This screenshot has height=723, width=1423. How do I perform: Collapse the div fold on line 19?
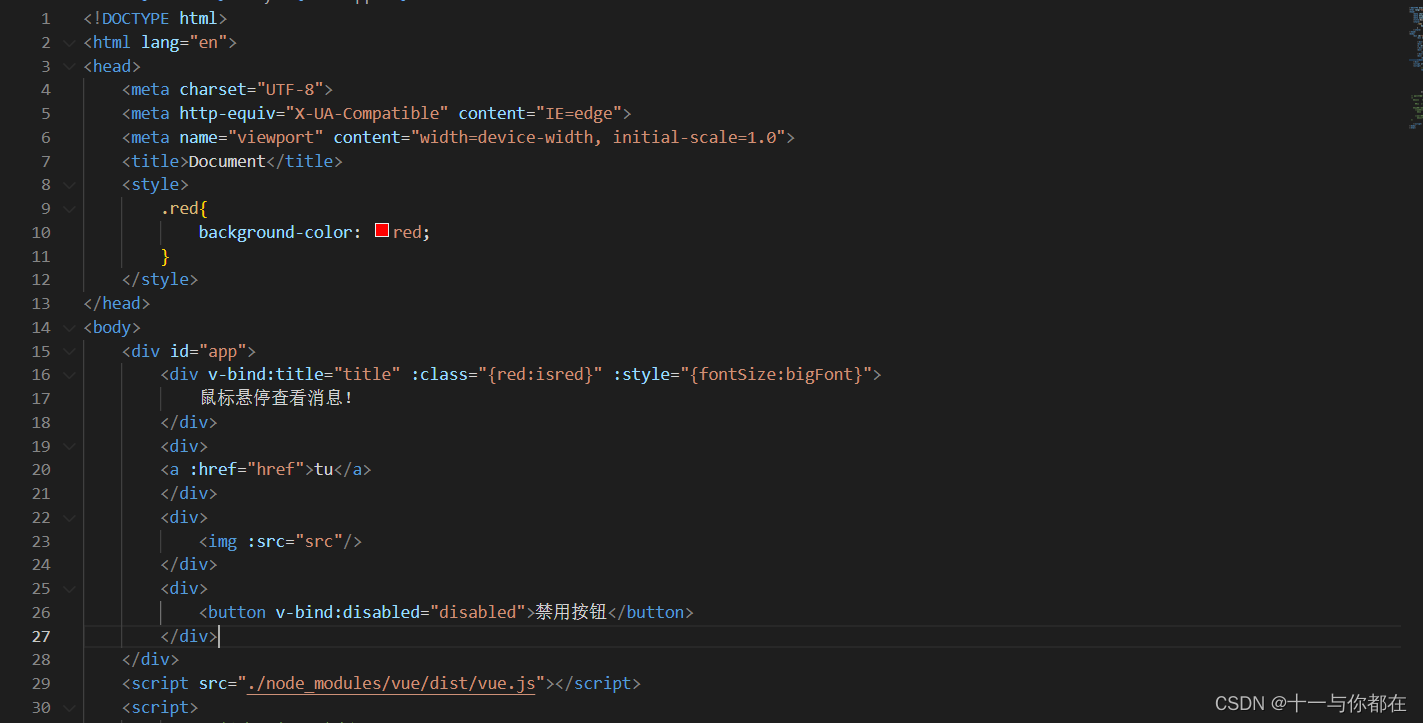[68, 447]
